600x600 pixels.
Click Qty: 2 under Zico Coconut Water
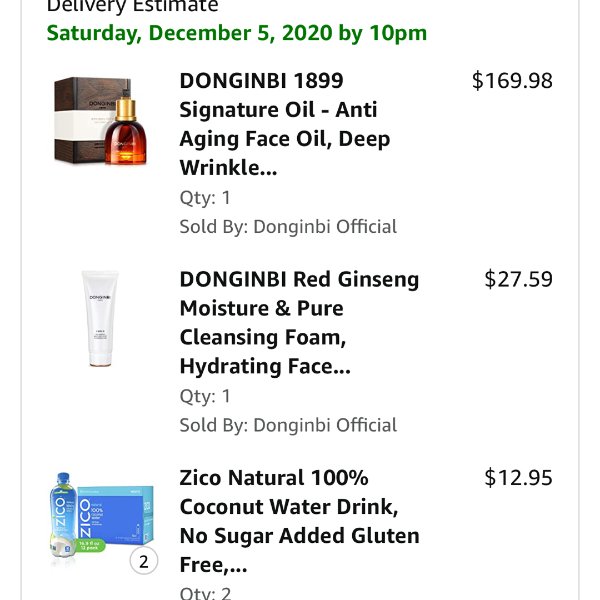coord(205,593)
